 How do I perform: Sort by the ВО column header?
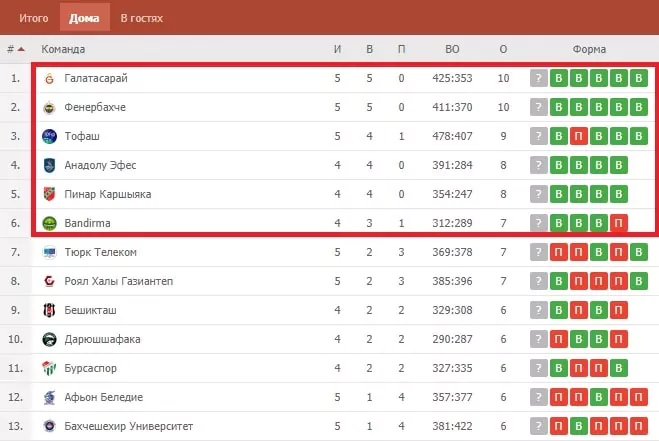(x=452, y=49)
